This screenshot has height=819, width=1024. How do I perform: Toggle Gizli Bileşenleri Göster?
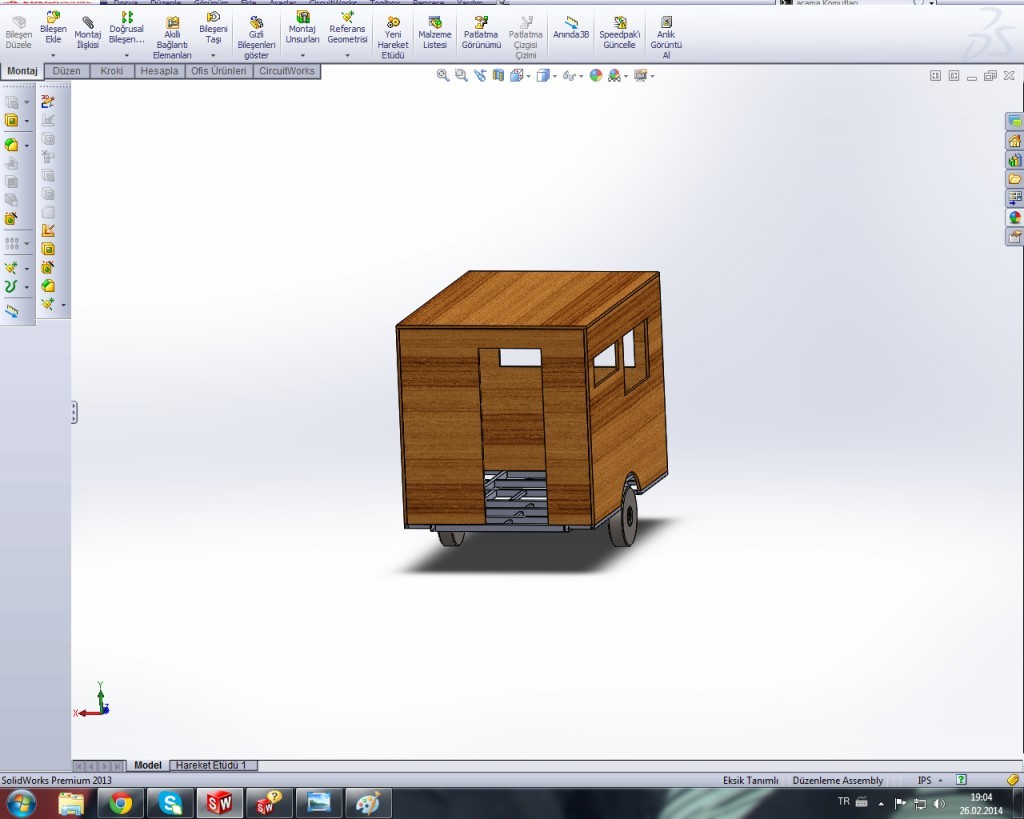[256, 22]
